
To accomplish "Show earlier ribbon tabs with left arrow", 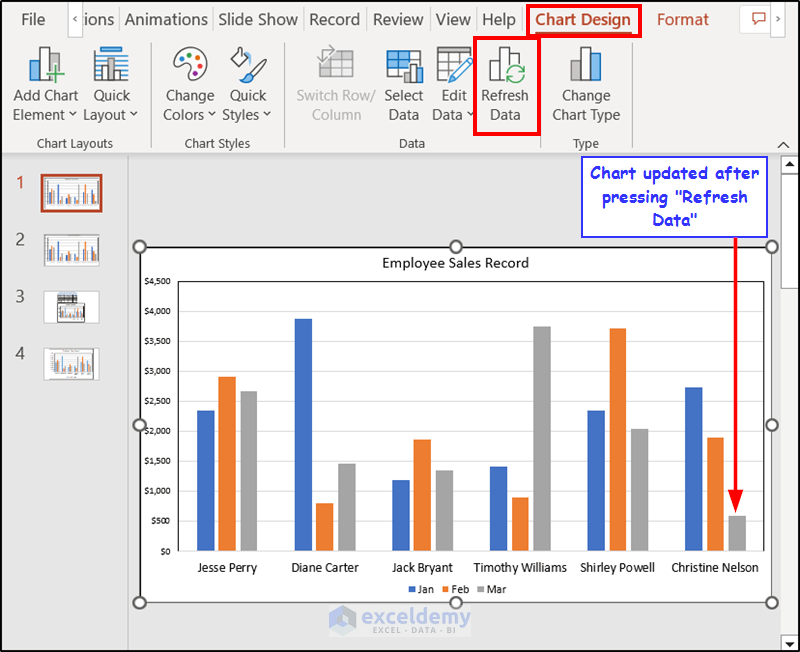I will click(x=75, y=19).
